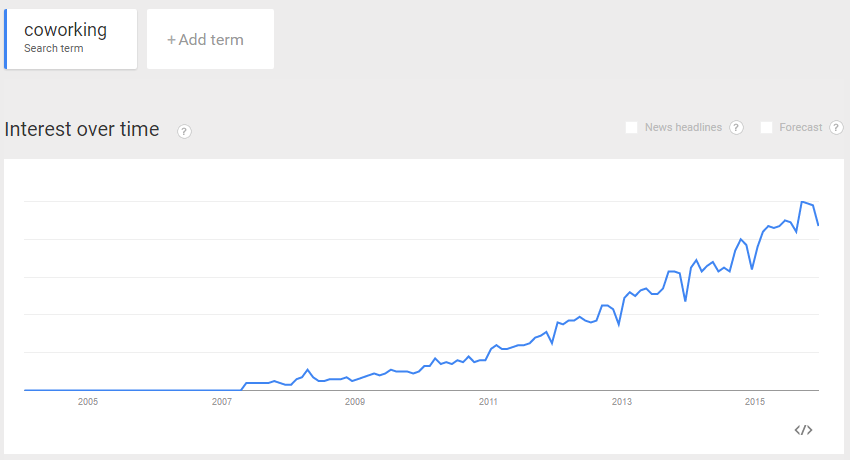850x460 pixels.
Task: Click help icon beside Forecast
Action: [x=836, y=127]
